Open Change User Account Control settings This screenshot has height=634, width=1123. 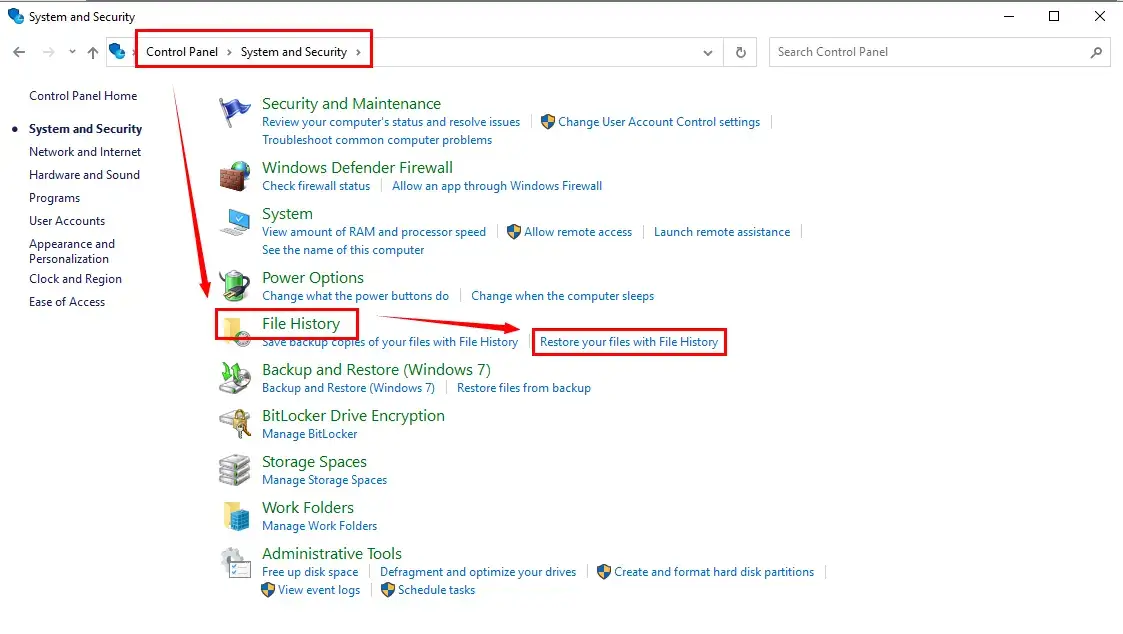[x=659, y=122]
